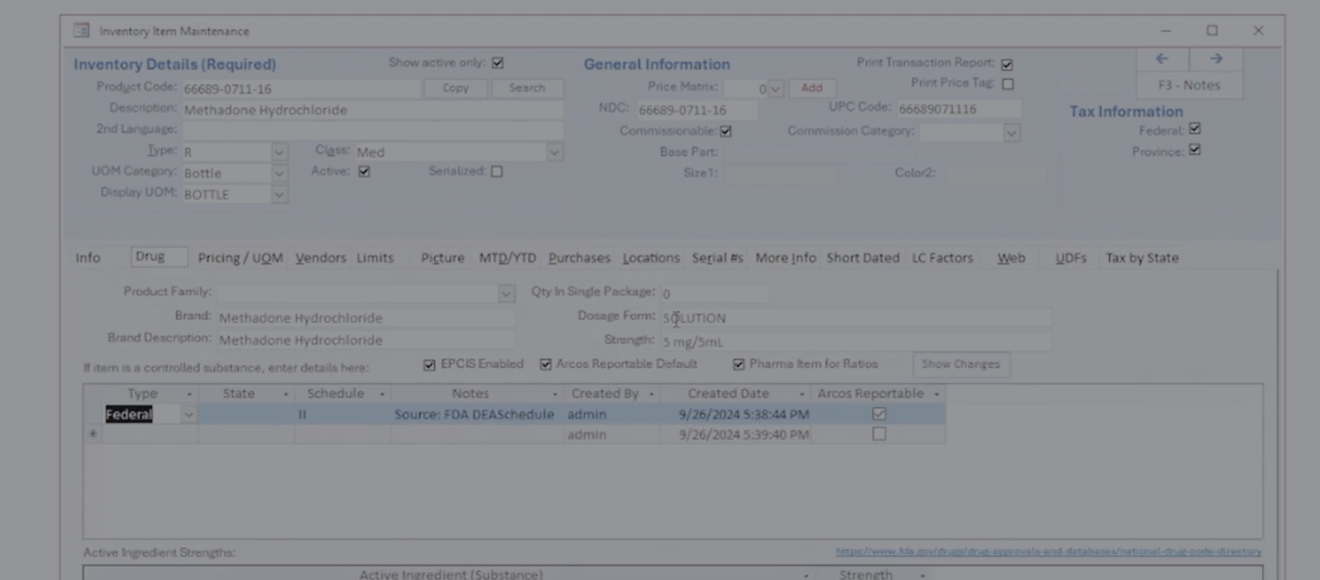The height and width of the screenshot is (580, 1320).
Task: Open the FDA national drug code directory link
Action: 1048,552
